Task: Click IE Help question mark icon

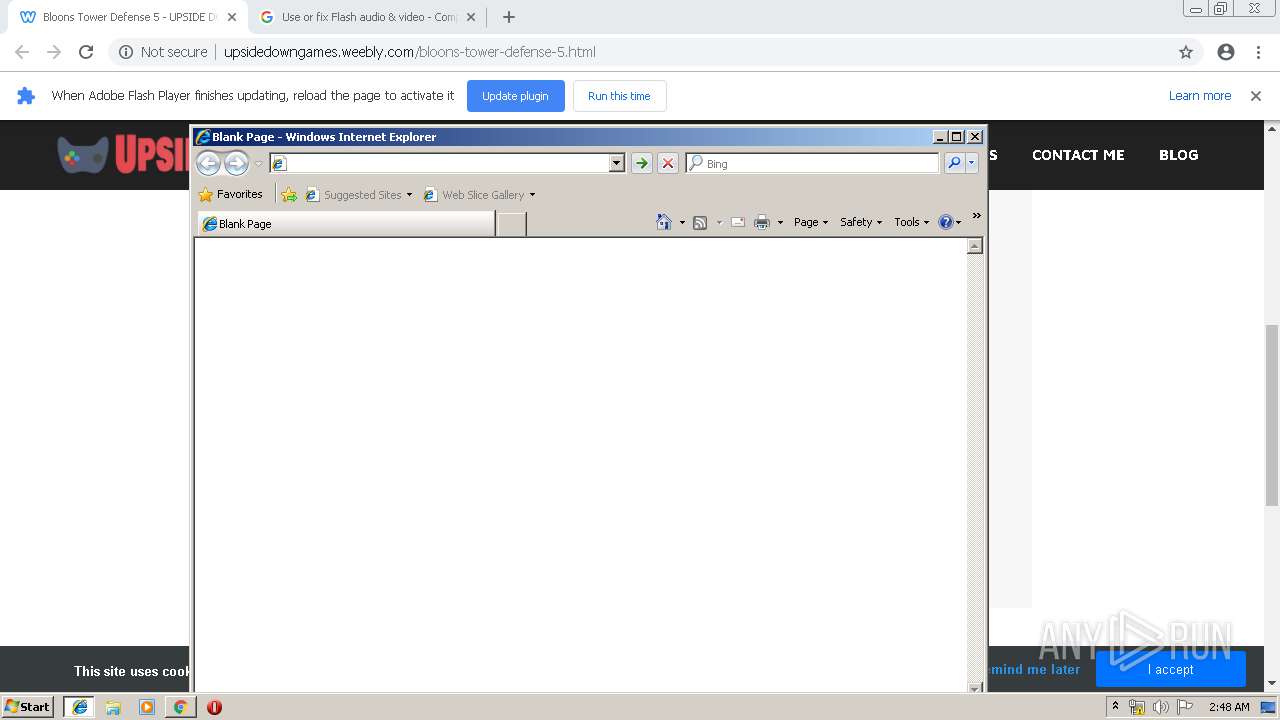Action: [x=946, y=222]
